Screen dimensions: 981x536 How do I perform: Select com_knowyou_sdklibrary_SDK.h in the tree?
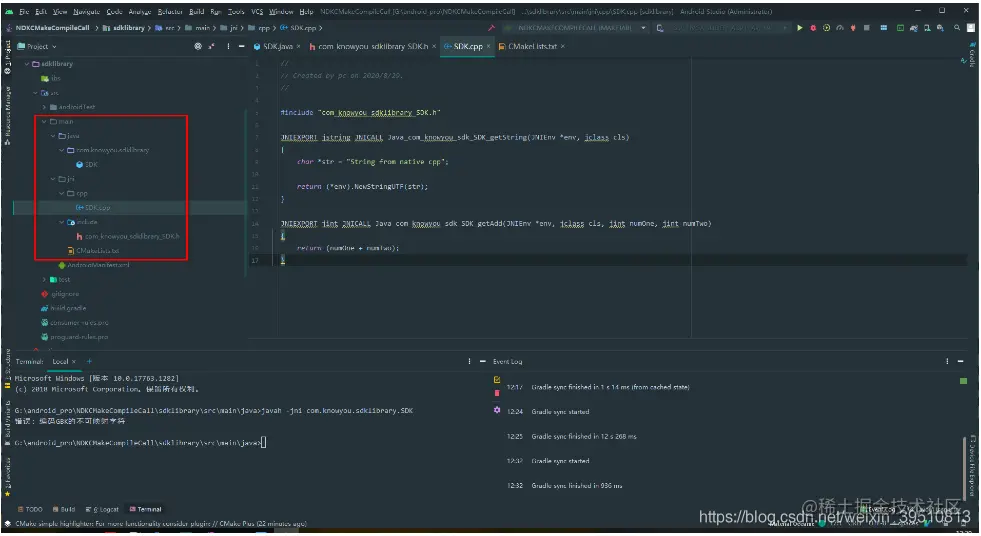click(x=128, y=236)
